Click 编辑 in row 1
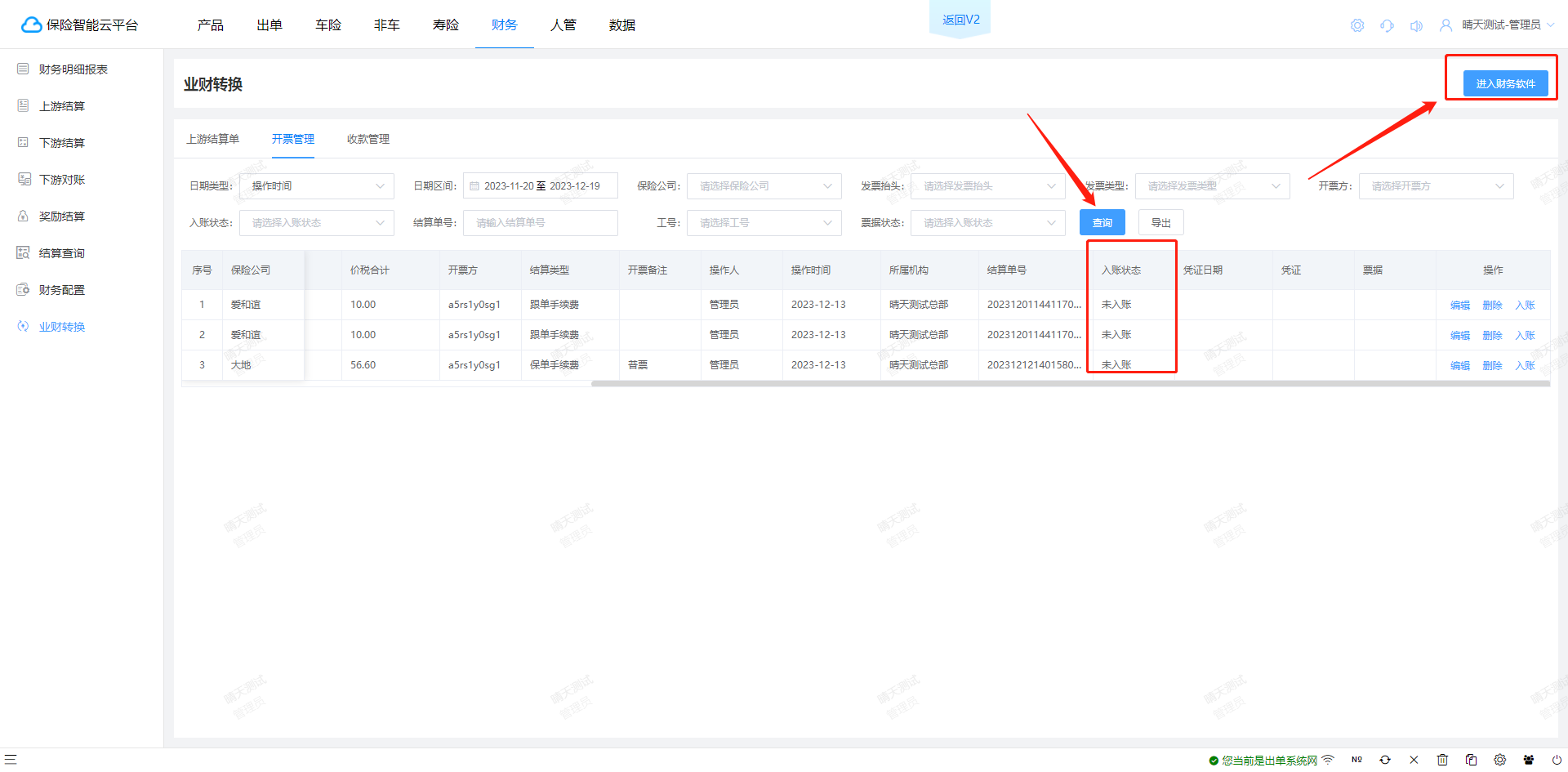The image size is (1568, 772). click(1460, 306)
